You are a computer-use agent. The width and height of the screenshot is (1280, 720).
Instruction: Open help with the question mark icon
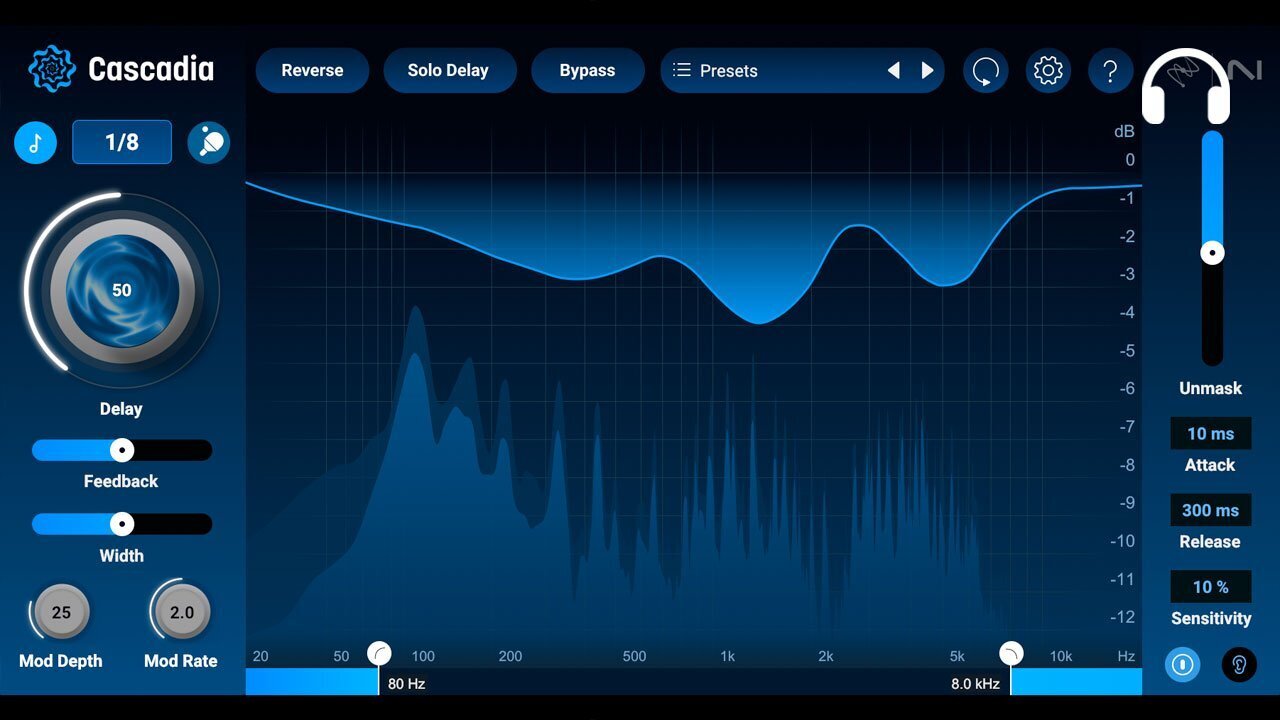[1110, 71]
